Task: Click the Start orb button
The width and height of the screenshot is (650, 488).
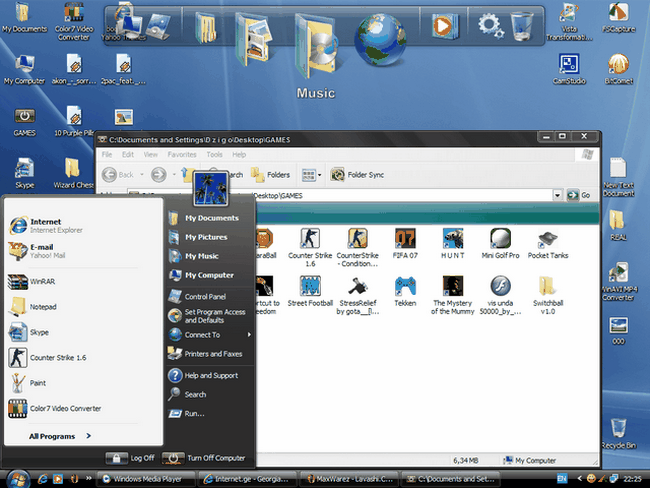Action: coord(17,479)
